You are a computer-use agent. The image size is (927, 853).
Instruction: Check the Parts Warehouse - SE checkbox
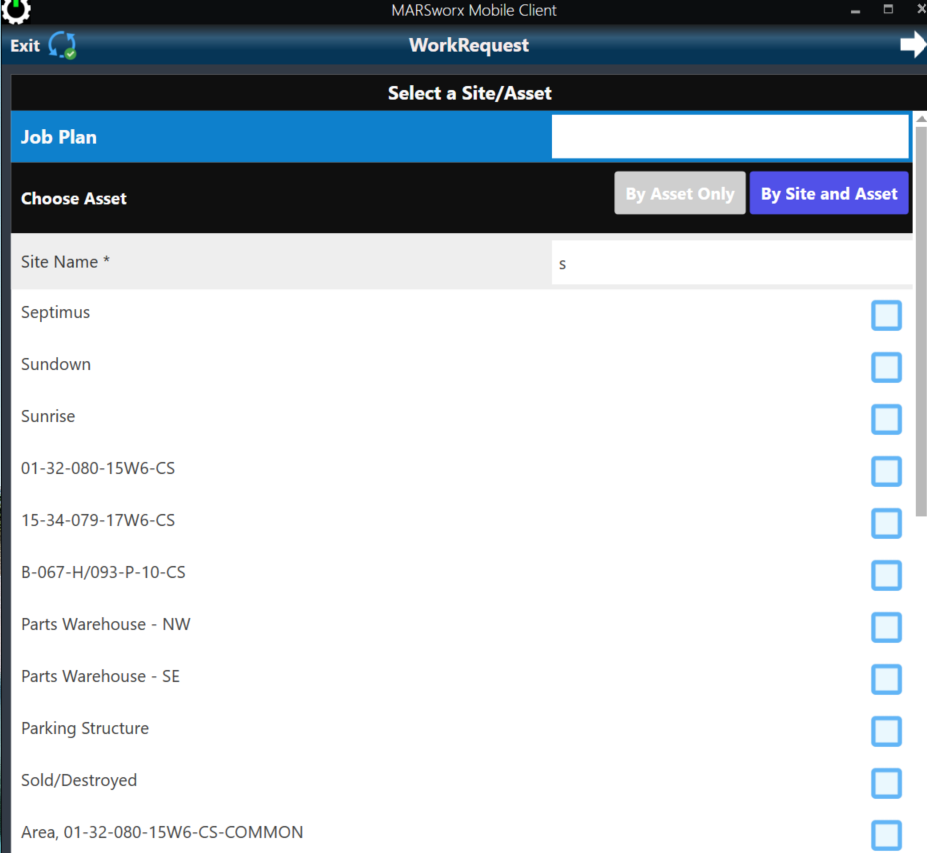pos(886,679)
